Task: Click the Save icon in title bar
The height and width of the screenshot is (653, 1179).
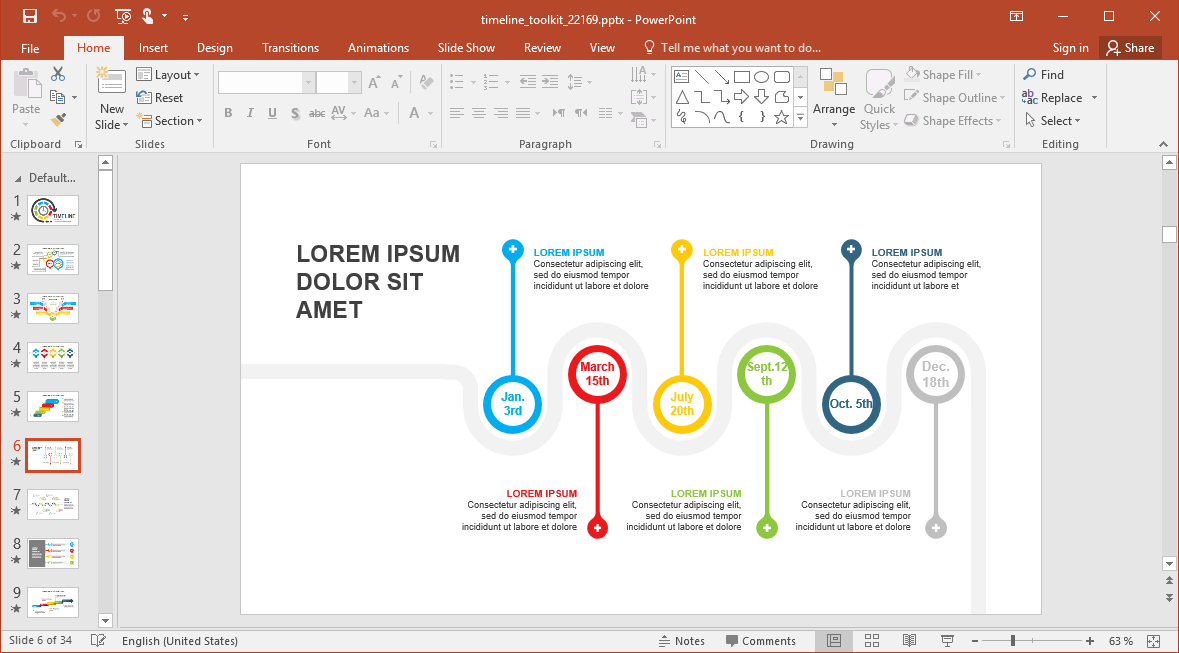Action: 29,17
